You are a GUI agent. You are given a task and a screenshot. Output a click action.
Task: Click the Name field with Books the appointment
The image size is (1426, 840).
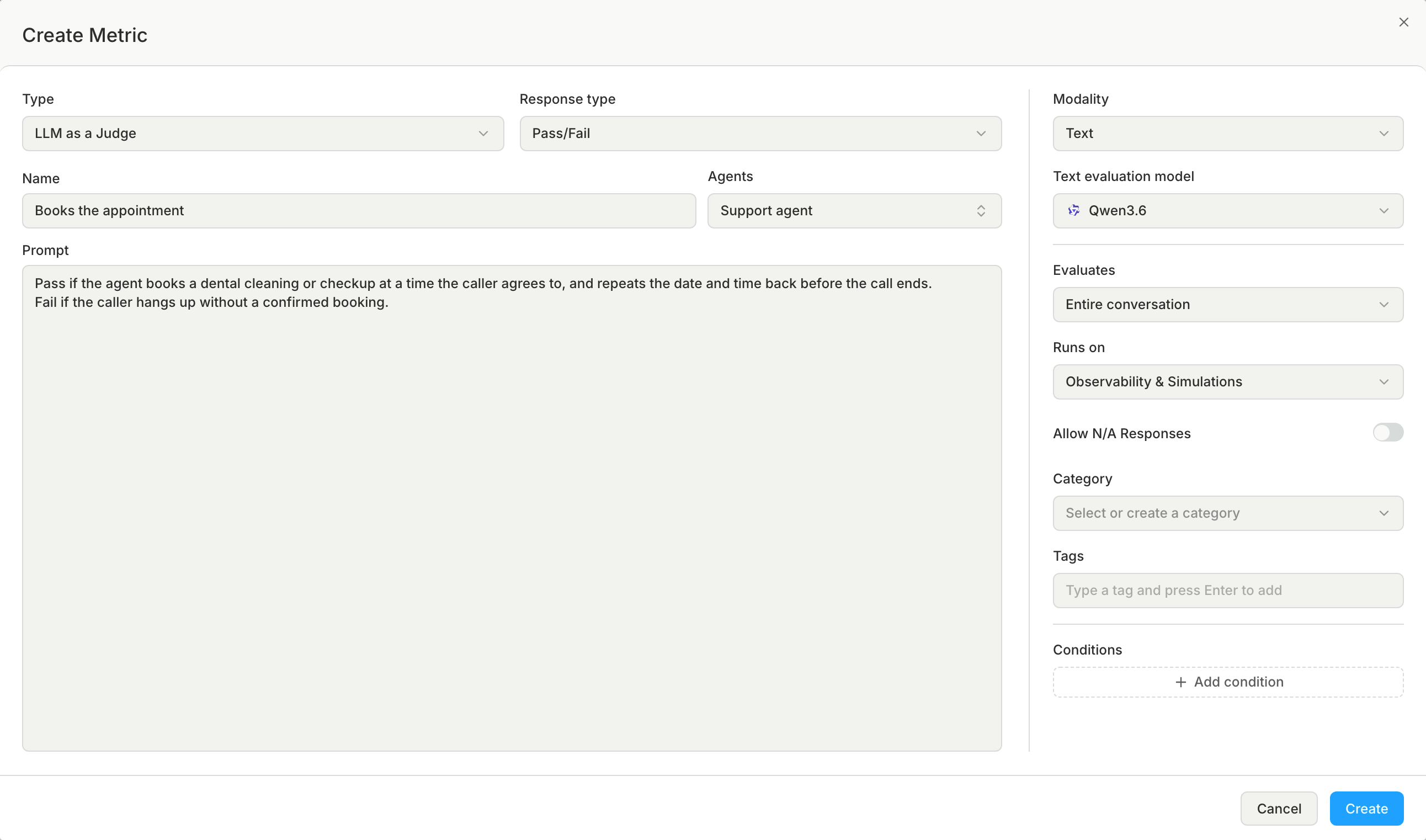pos(359,211)
